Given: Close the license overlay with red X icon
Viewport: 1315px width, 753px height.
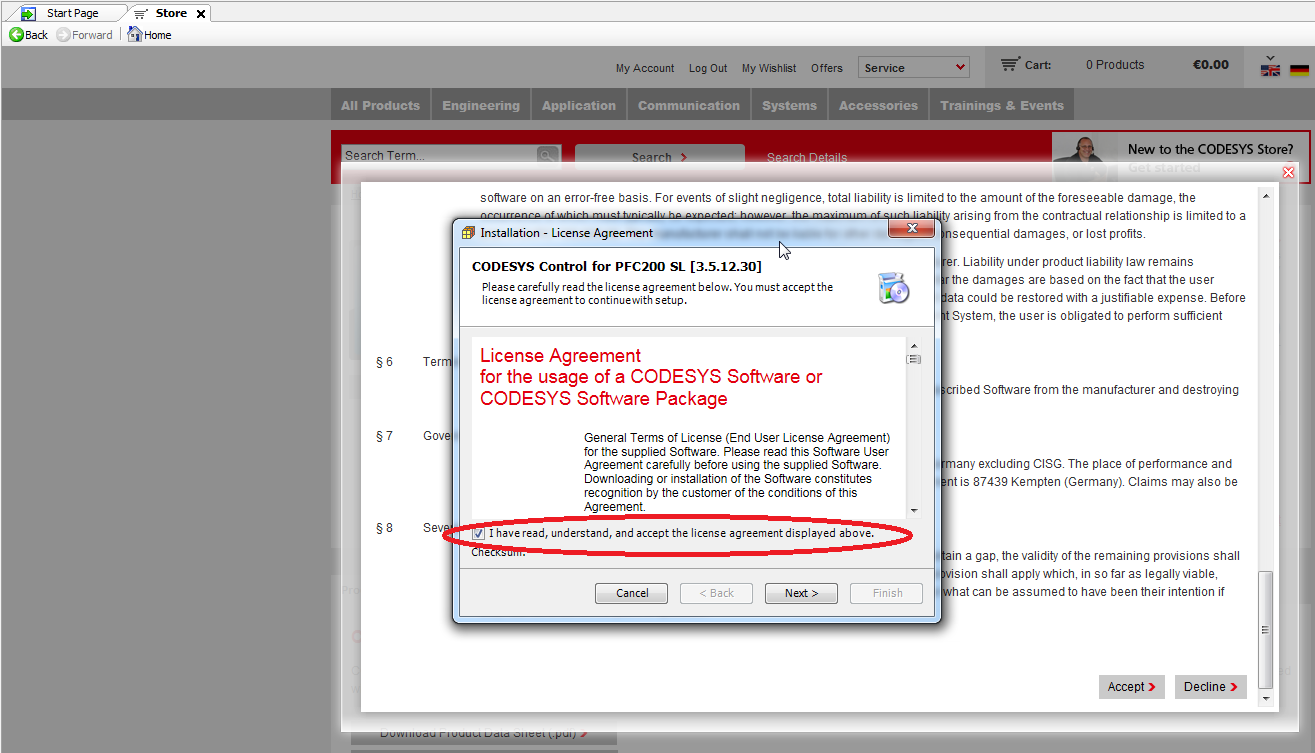Looking at the screenshot, I should tap(1288, 173).
